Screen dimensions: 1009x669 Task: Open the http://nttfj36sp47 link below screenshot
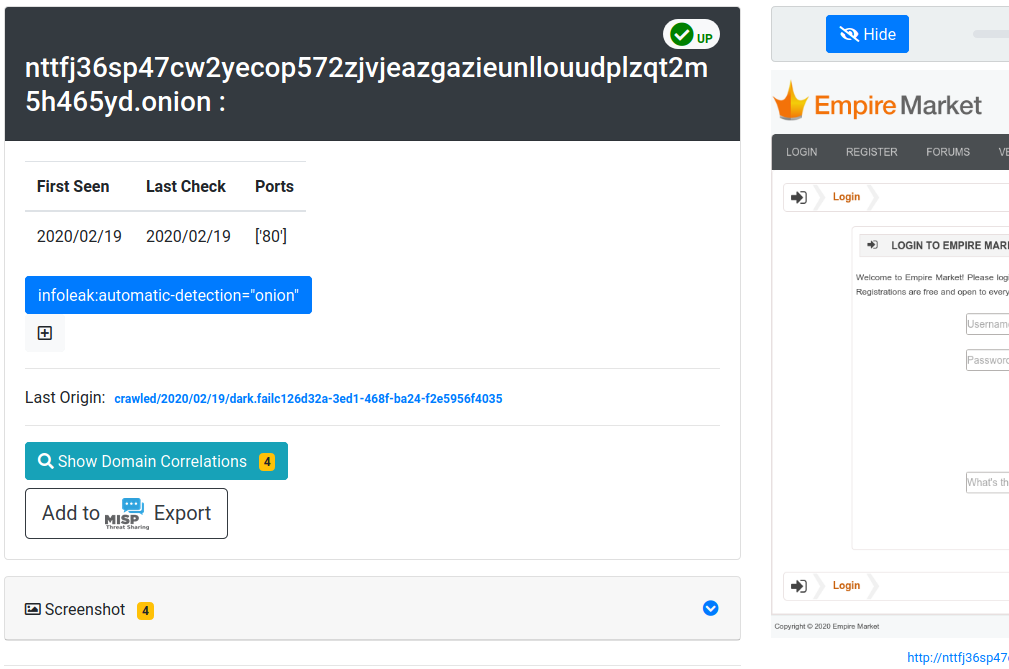click(x=957, y=657)
